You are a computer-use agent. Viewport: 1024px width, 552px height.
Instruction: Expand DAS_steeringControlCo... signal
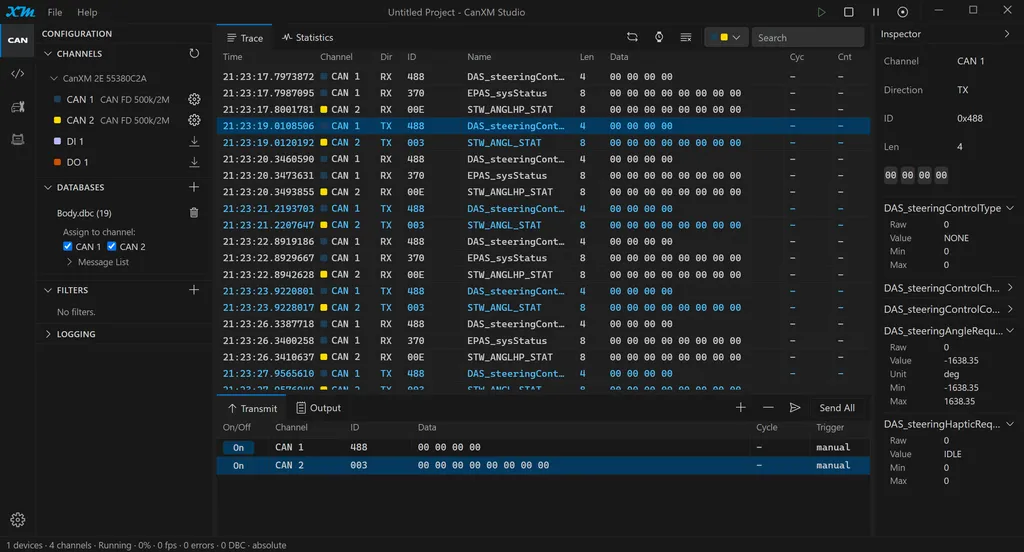pyautogui.click(x=1010, y=309)
